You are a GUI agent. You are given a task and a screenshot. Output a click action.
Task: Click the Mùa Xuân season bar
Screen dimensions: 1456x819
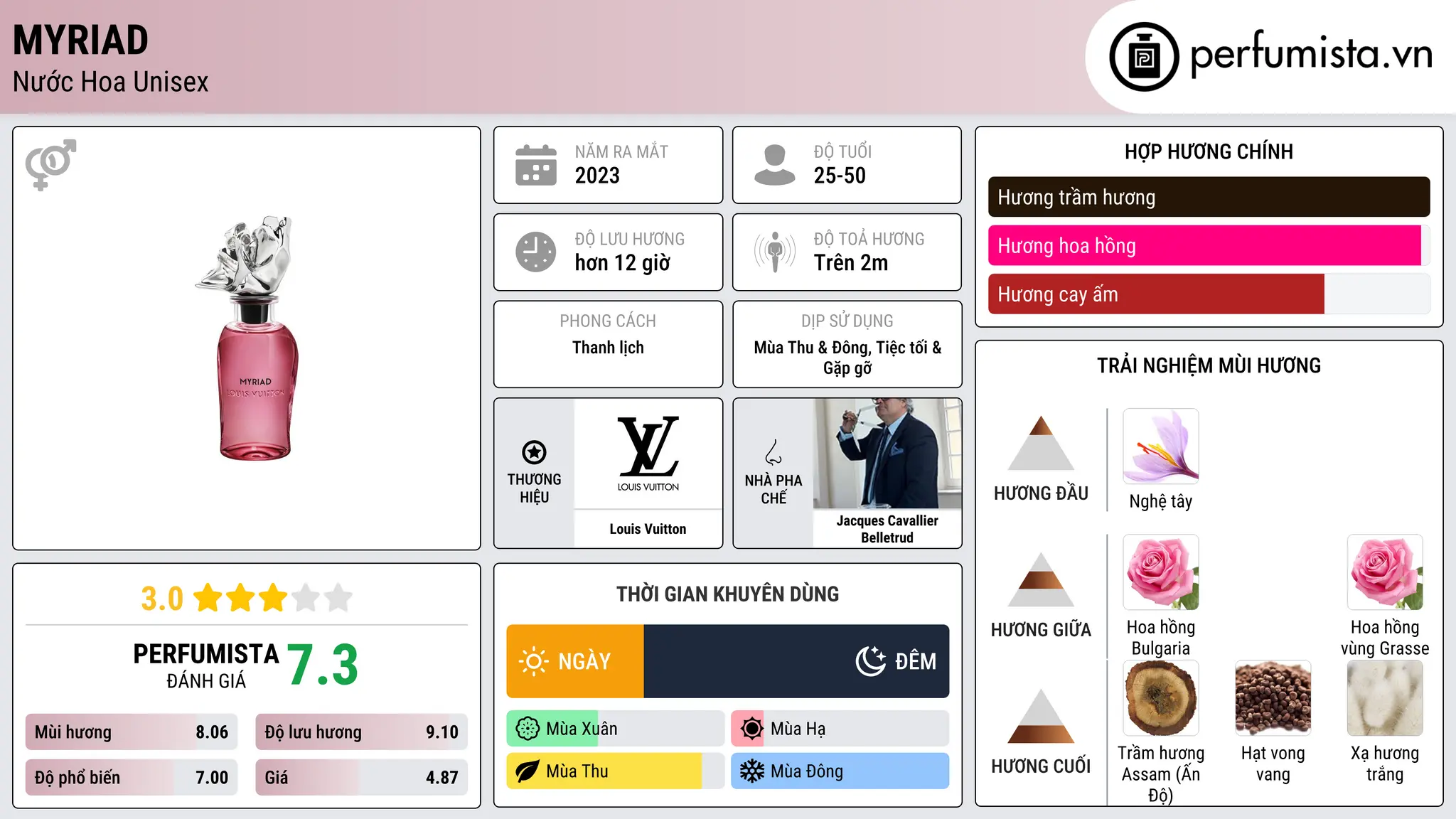(616, 729)
